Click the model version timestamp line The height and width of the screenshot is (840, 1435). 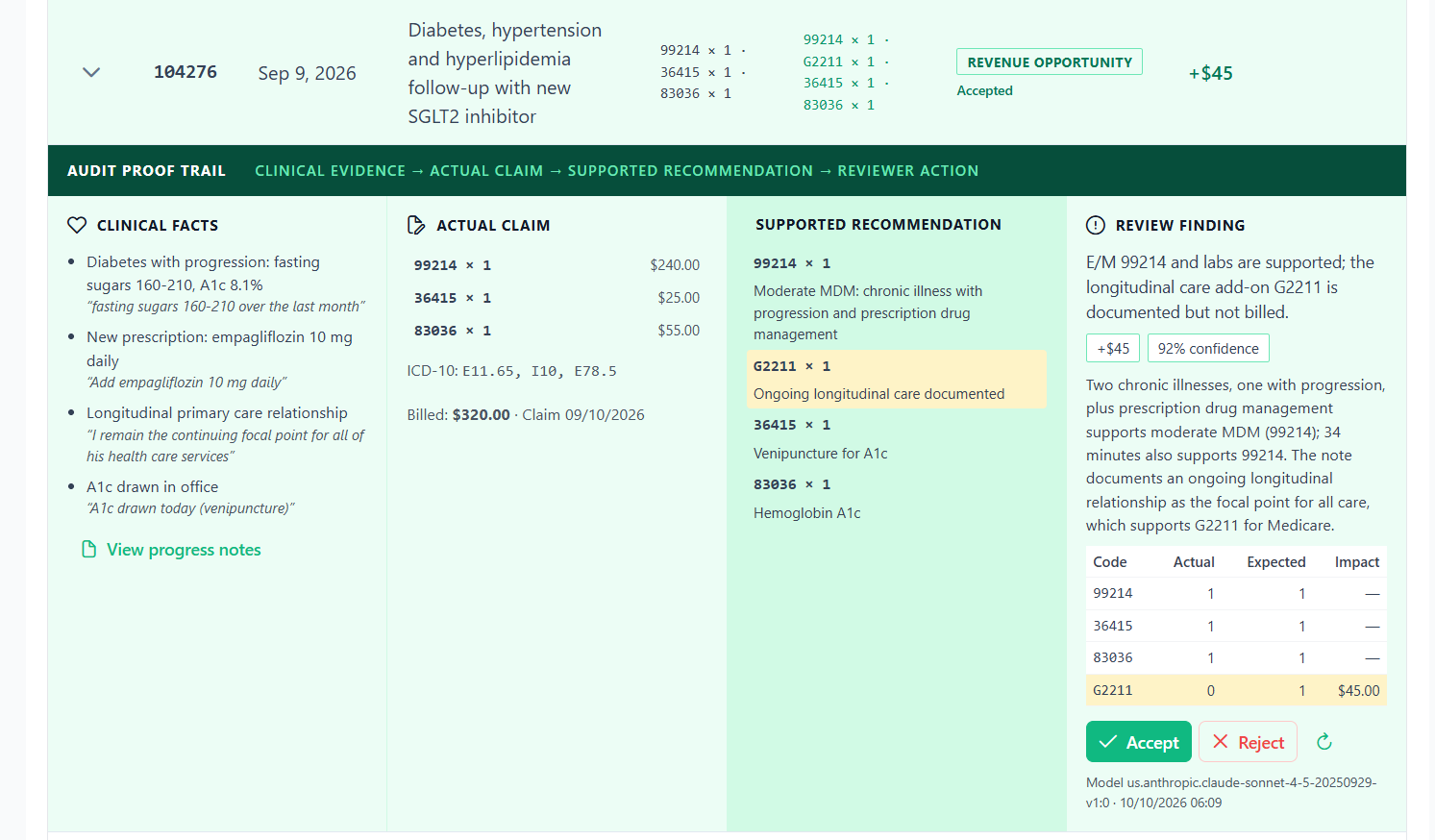(1231, 793)
